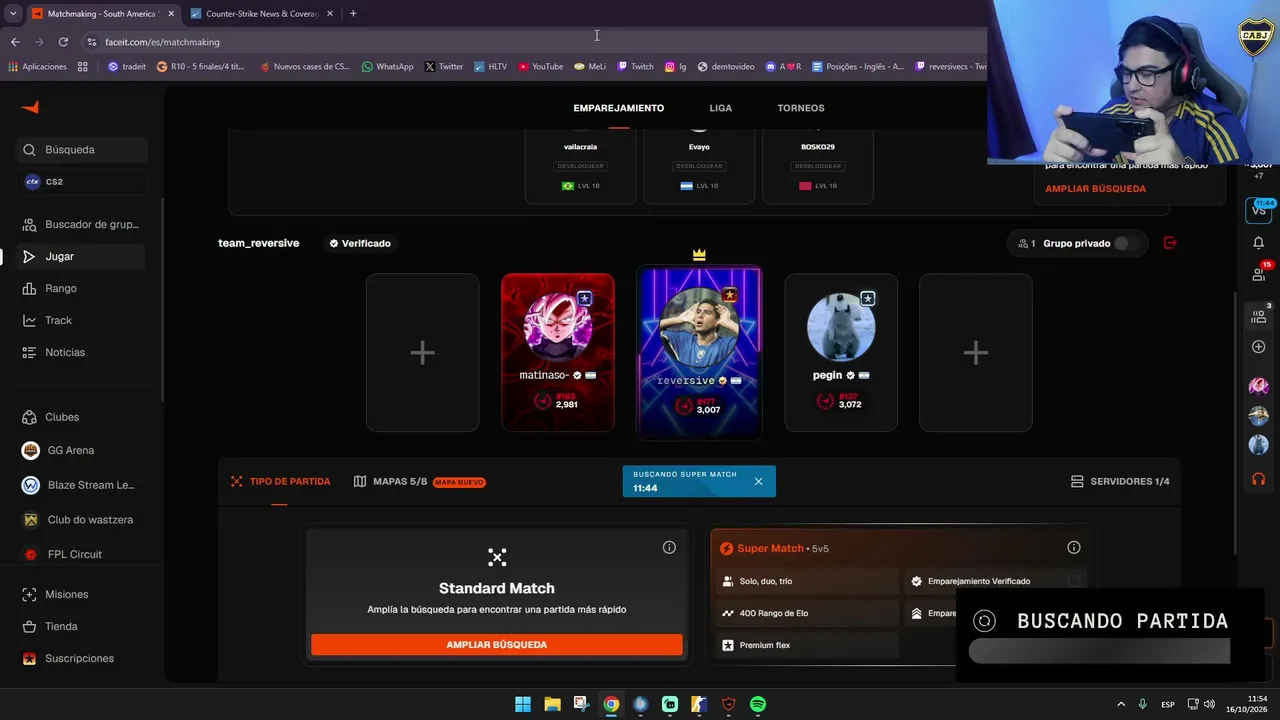Open Spotify from the taskbar
This screenshot has width=1280, height=720.
click(758, 704)
